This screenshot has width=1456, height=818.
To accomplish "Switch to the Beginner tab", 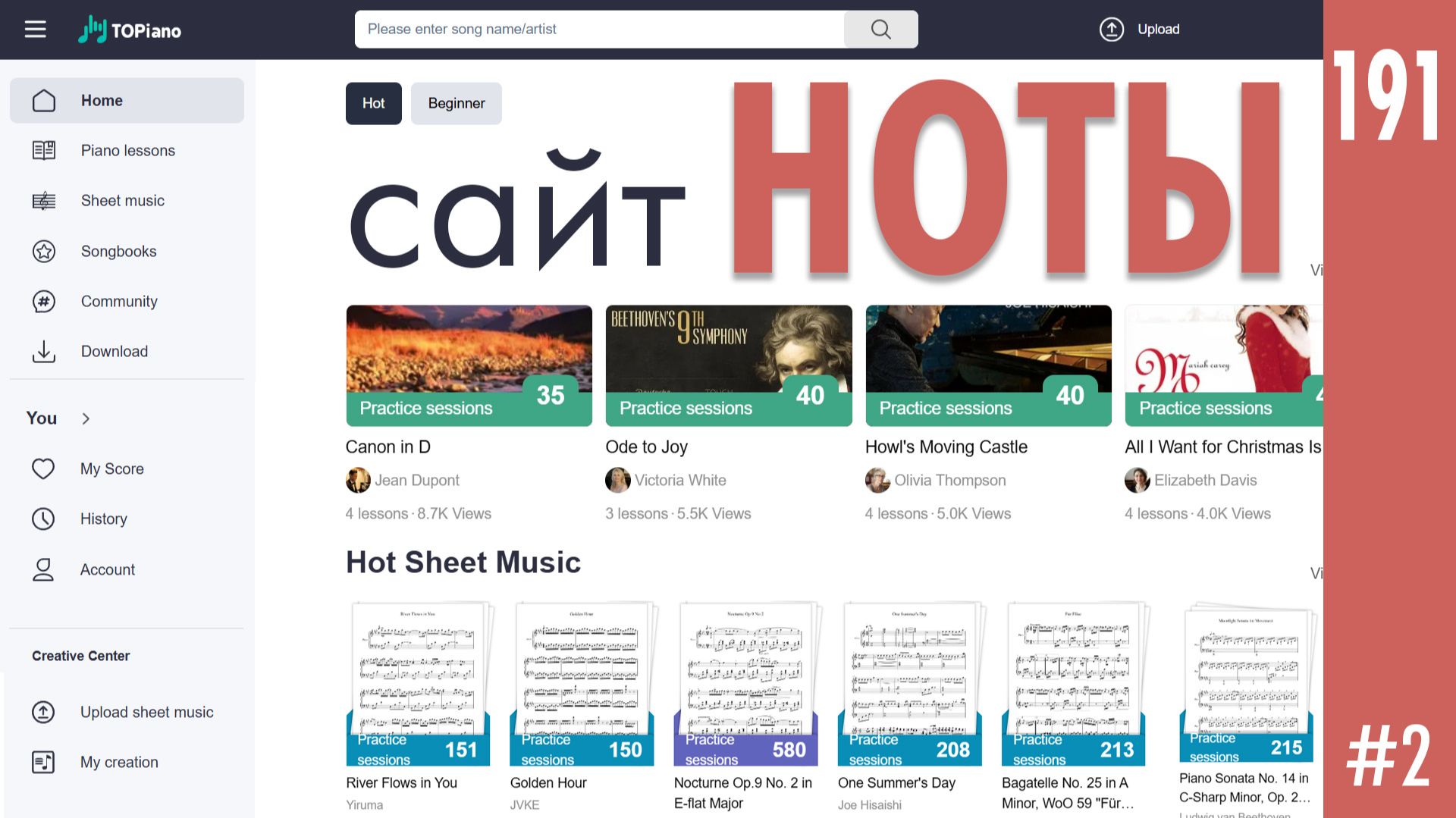I will coord(457,103).
